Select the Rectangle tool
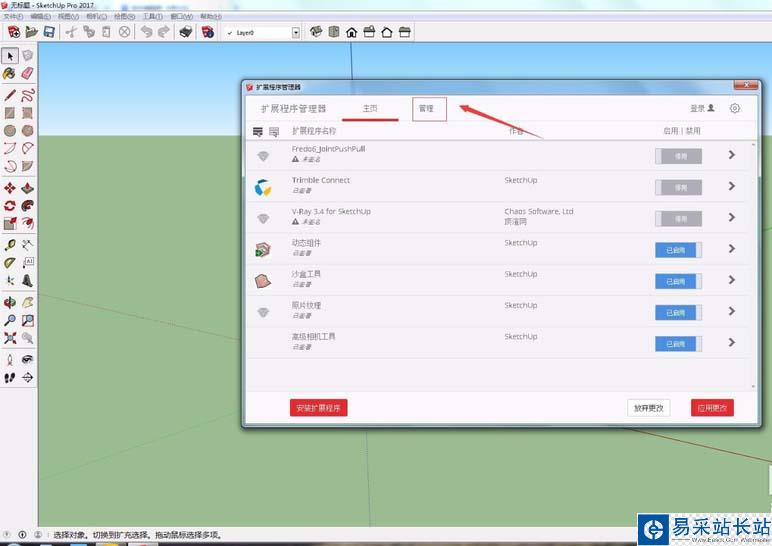Viewport: 772px width, 546px height. tap(9, 113)
